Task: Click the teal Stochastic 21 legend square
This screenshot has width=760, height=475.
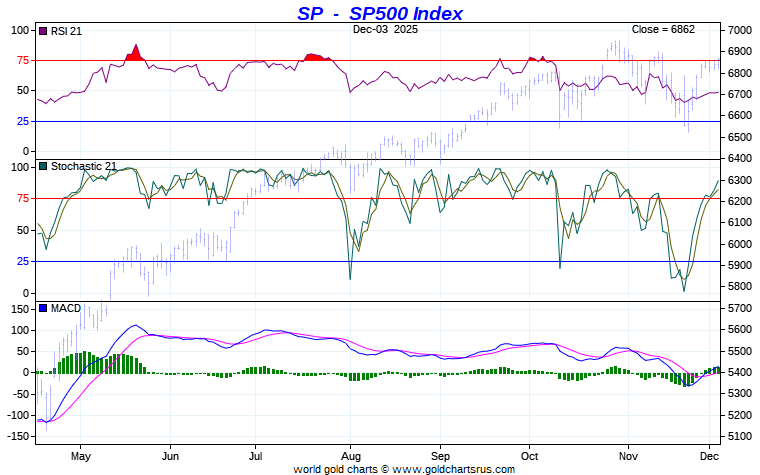Action: (43, 166)
